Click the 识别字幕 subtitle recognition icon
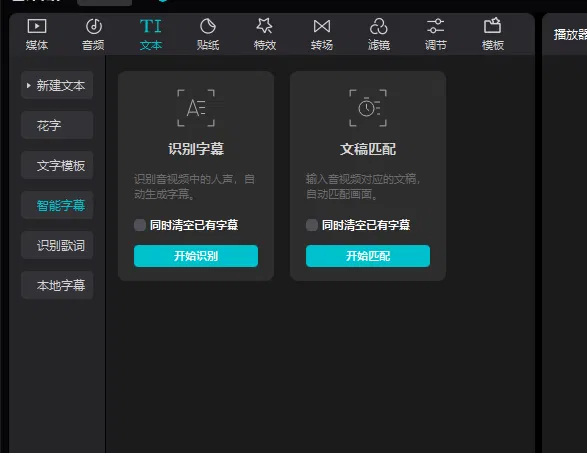Image resolution: width=587 pixels, height=453 pixels. (196, 108)
